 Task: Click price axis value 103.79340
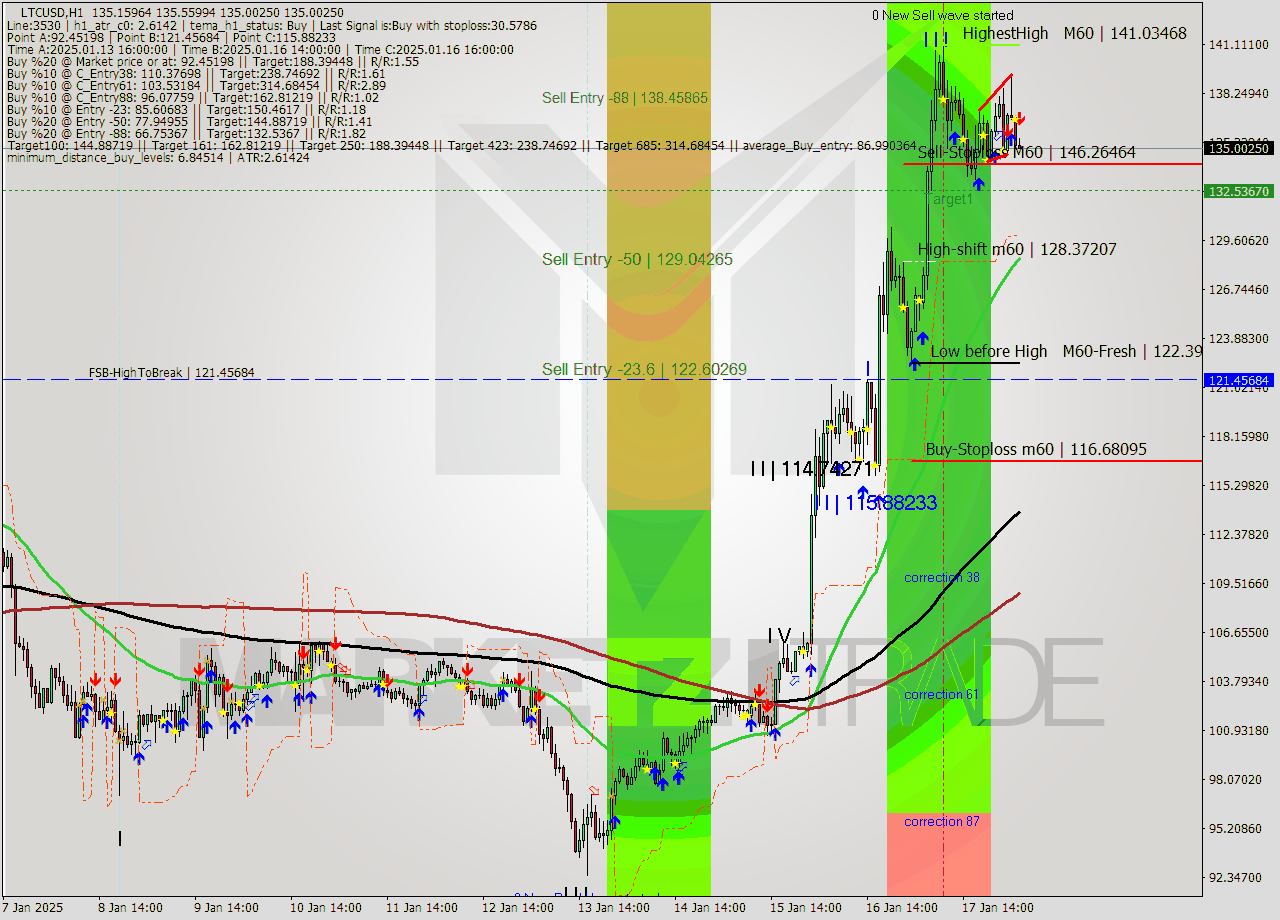[x=1240, y=681]
